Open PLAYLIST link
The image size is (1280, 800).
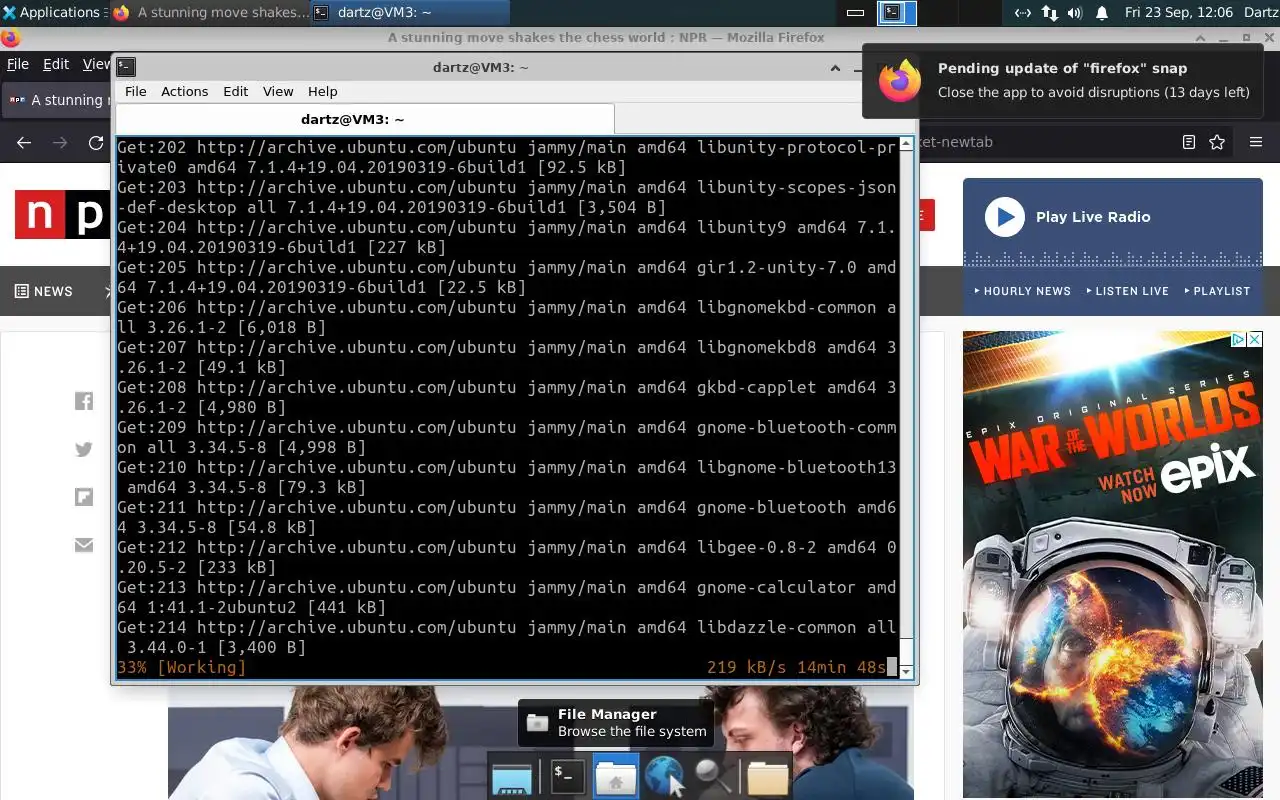(x=1217, y=291)
